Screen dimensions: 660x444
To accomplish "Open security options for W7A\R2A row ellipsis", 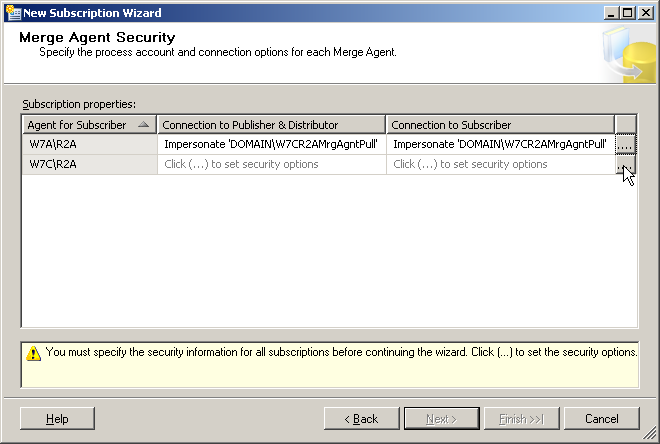I will 625,144.
